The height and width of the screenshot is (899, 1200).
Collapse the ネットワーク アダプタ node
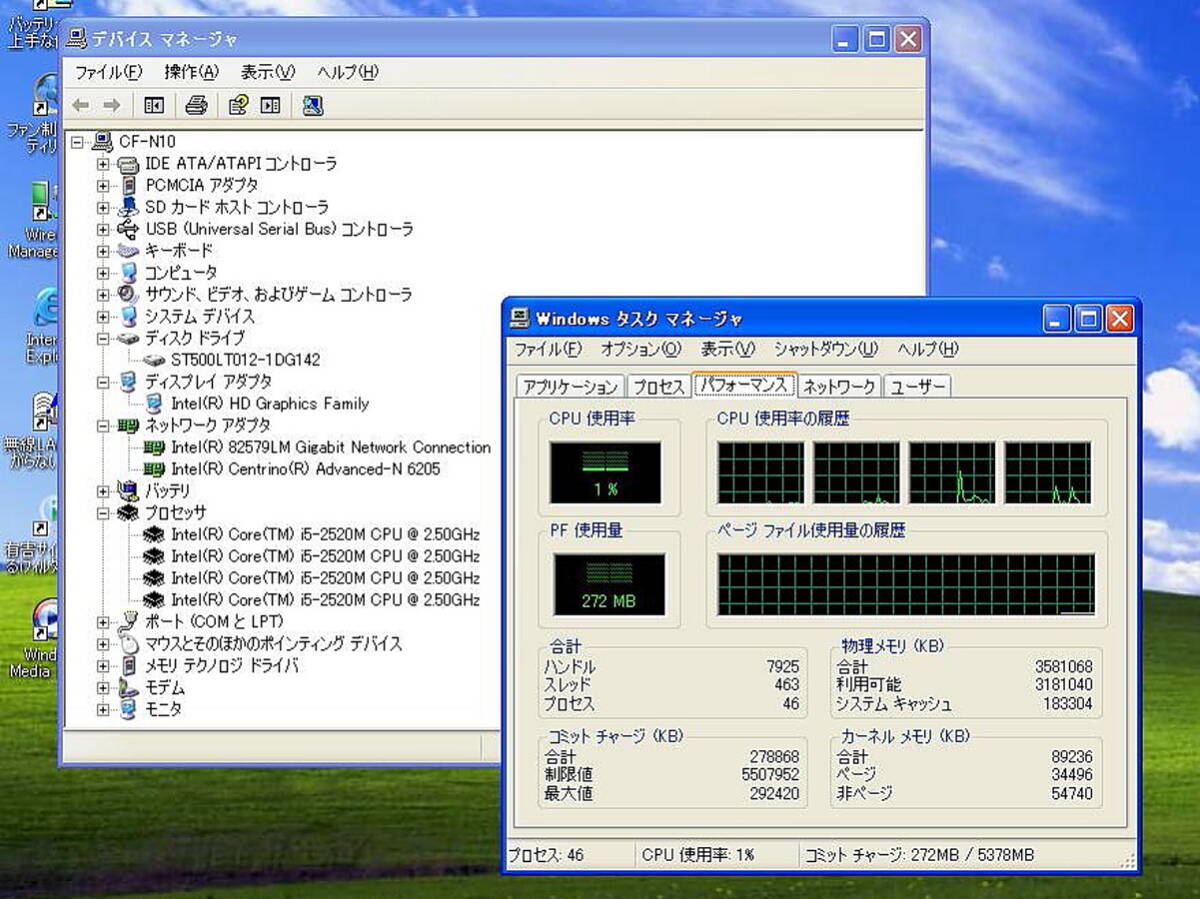coord(103,426)
